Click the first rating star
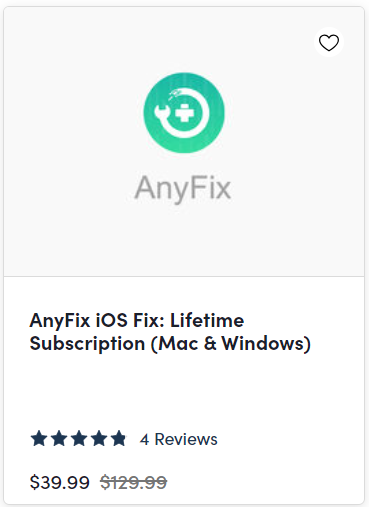369x507 pixels. click(39, 439)
